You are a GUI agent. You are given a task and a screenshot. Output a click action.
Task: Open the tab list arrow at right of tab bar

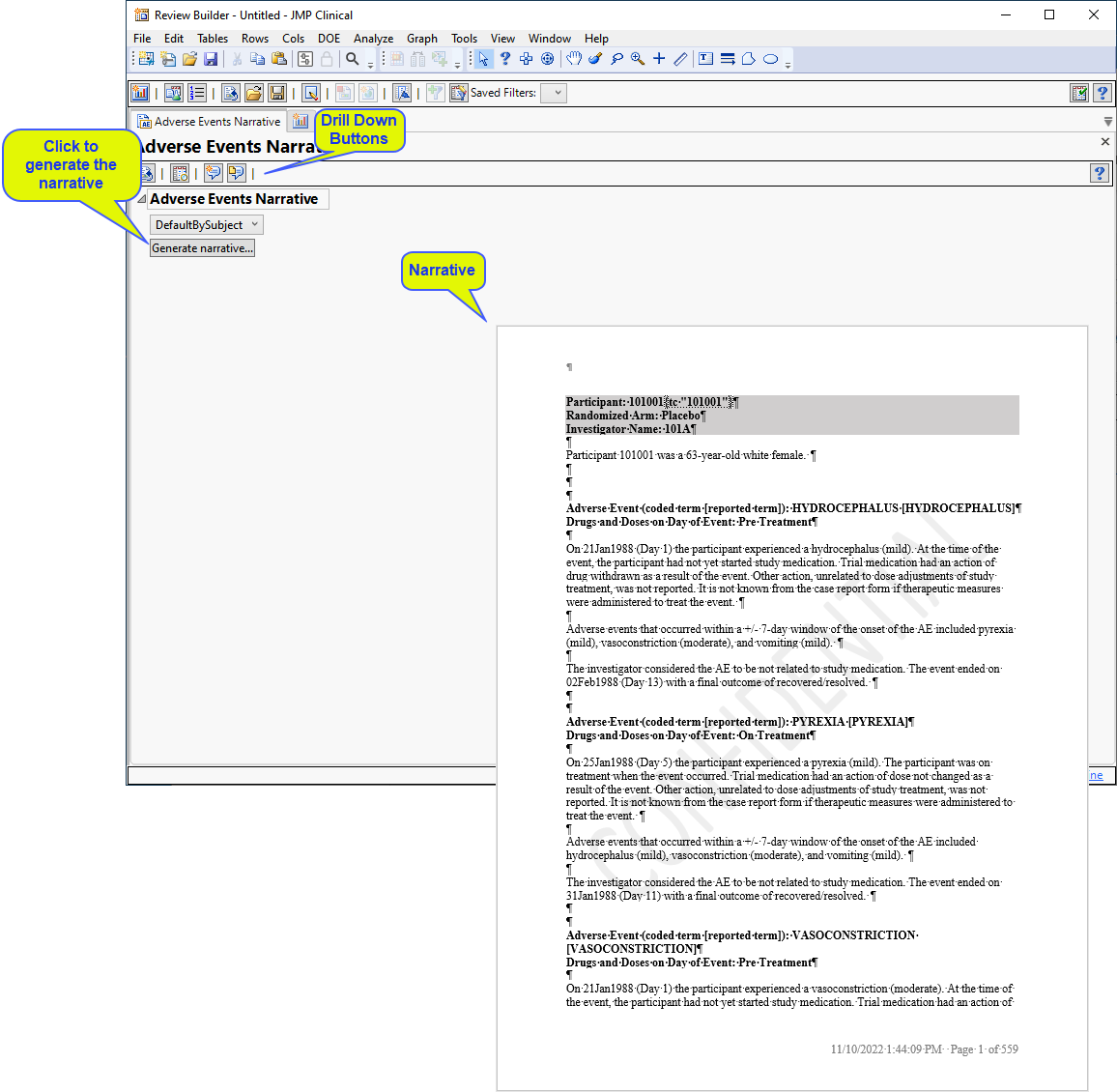pos(1107,122)
